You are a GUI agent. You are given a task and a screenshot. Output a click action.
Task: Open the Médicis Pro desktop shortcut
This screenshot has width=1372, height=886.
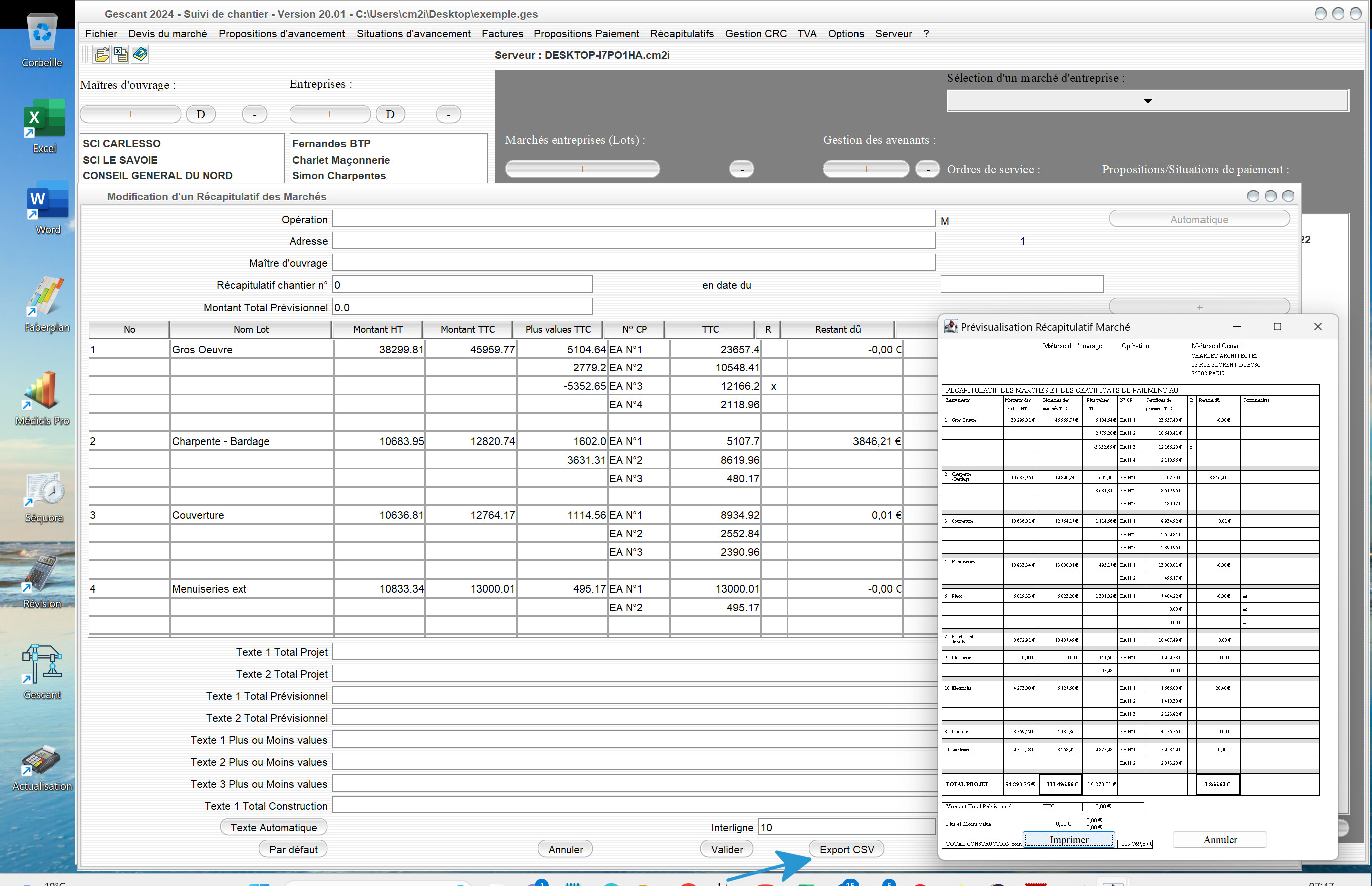42,398
